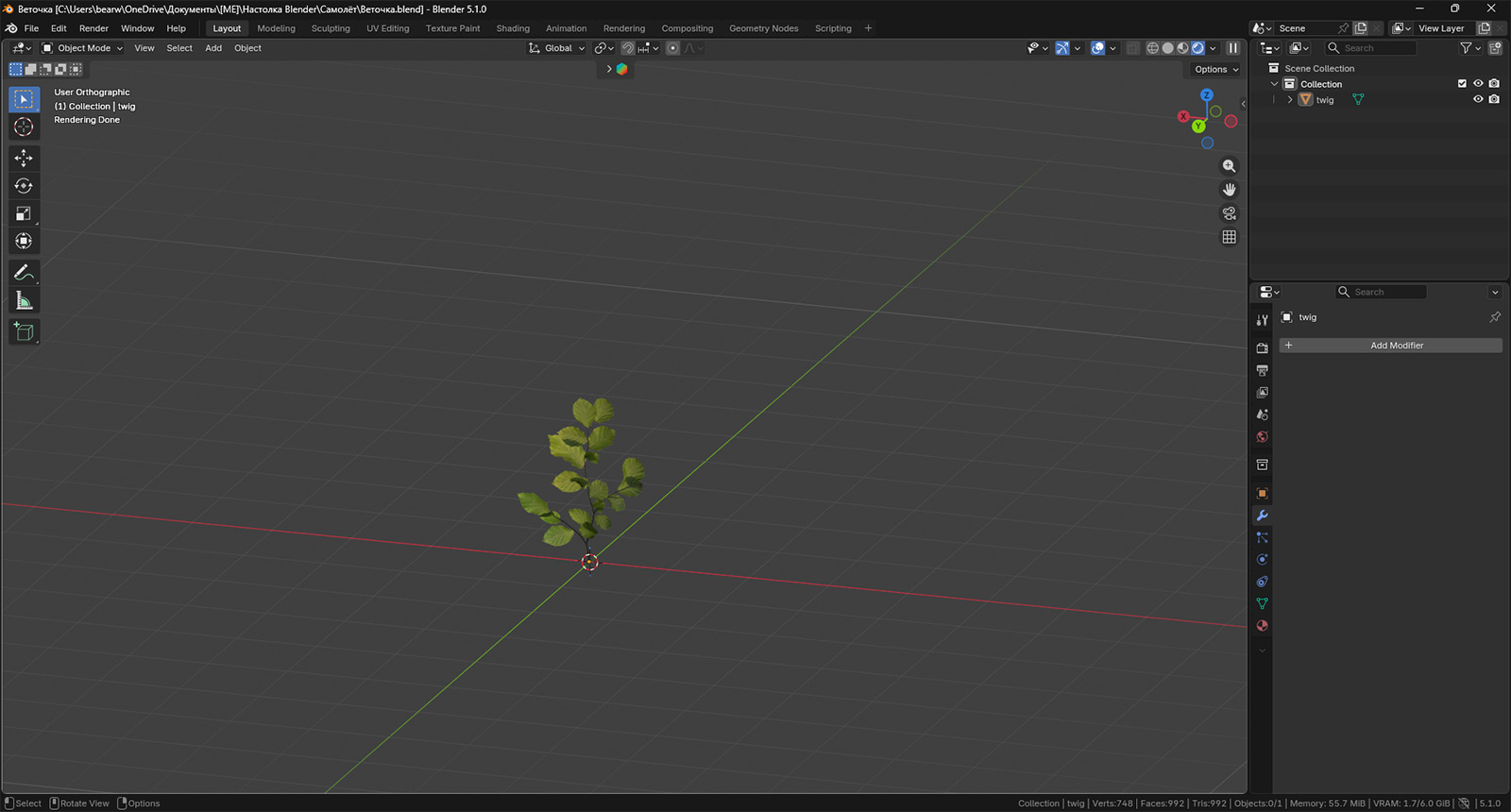Toggle render visibility of Collection
This screenshot has height=812, width=1511.
1494,84
